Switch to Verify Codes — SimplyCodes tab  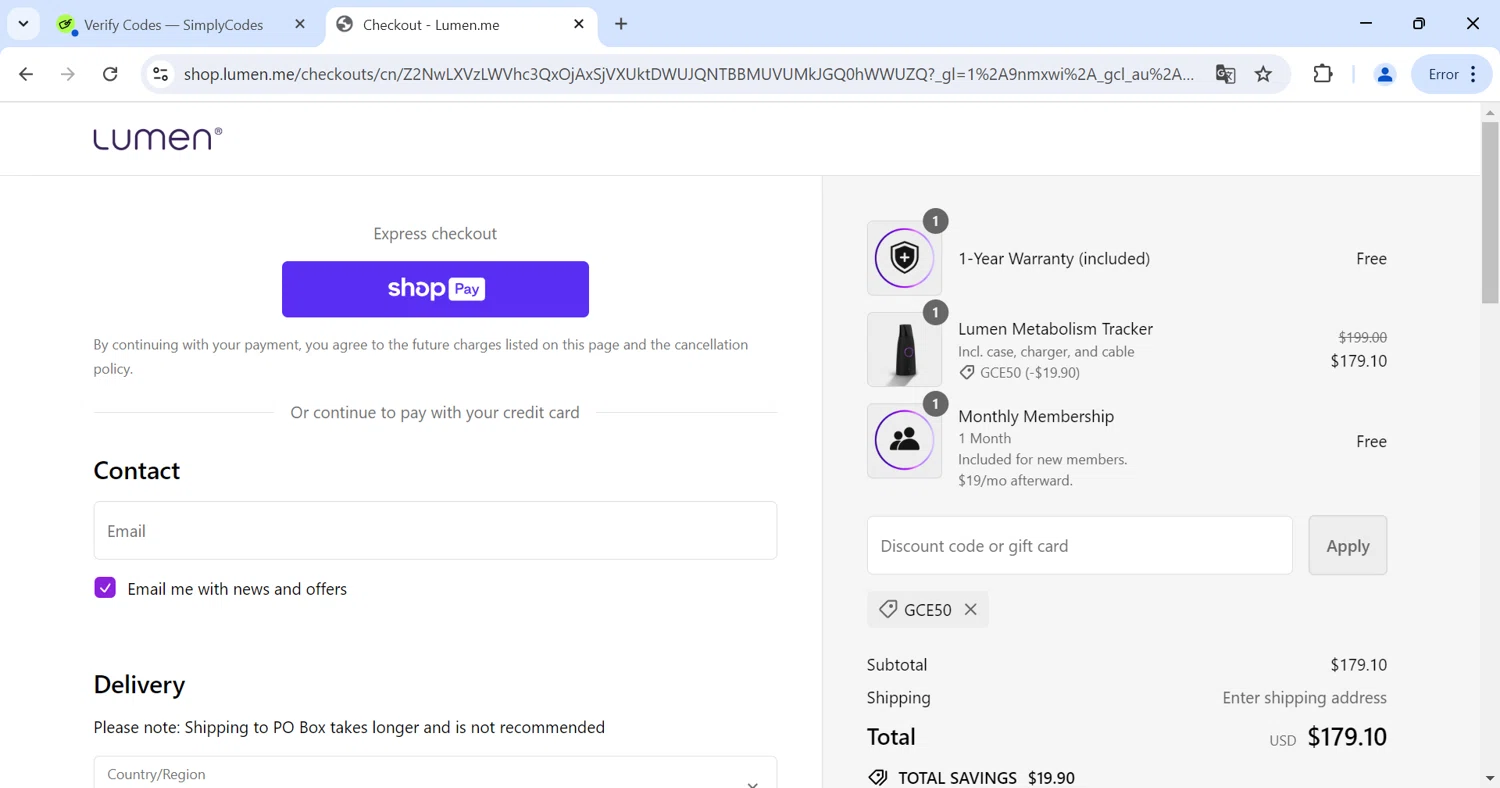tap(172, 25)
